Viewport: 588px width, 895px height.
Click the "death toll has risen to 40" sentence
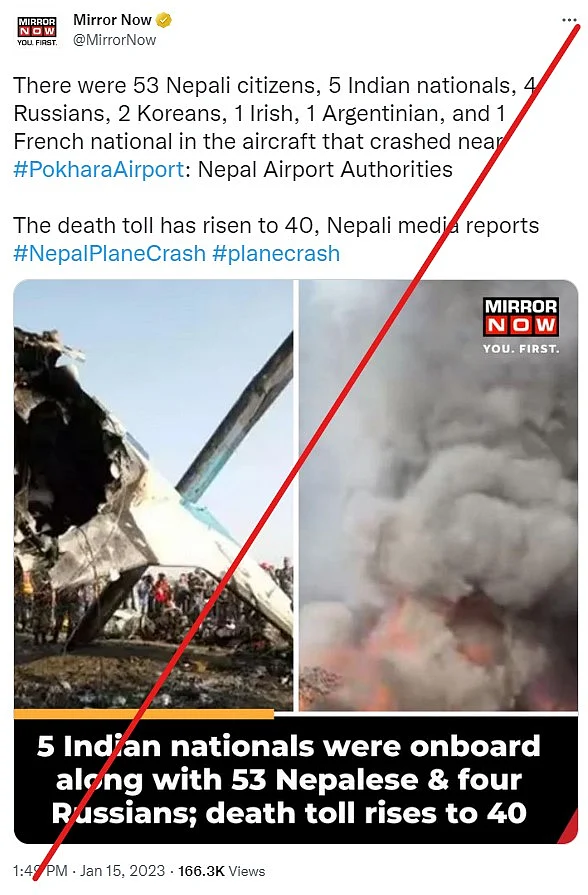[x=276, y=225]
